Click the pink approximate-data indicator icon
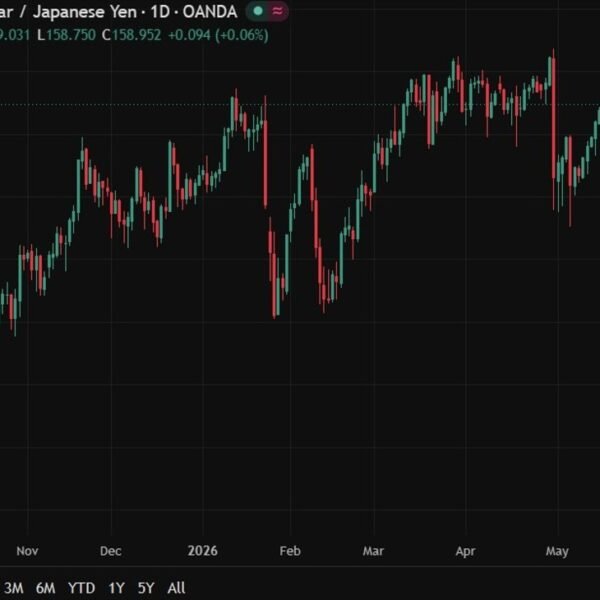 click(278, 11)
